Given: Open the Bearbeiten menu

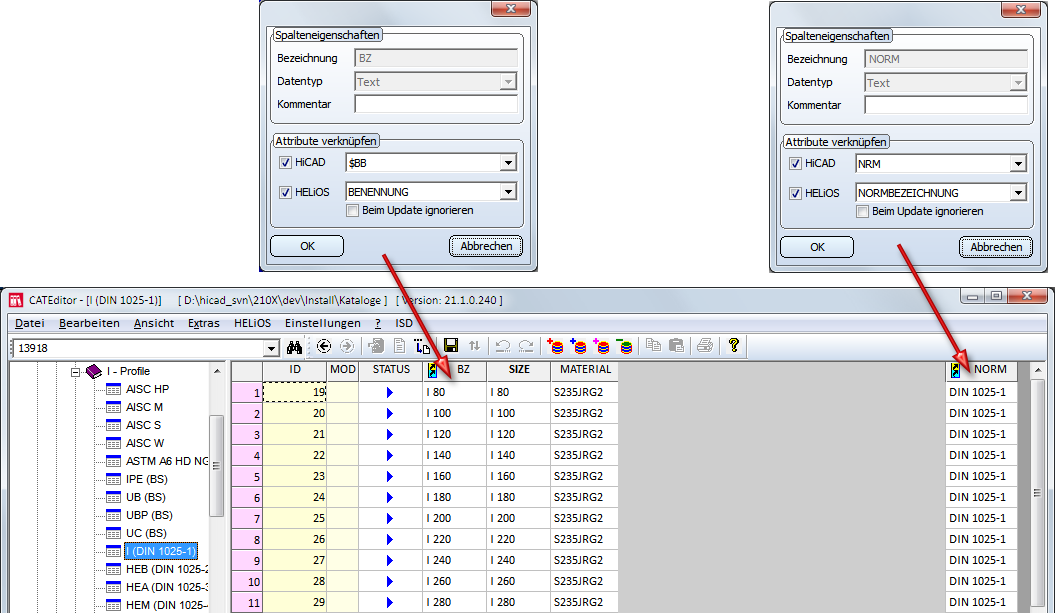Looking at the screenshot, I should point(89,323).
